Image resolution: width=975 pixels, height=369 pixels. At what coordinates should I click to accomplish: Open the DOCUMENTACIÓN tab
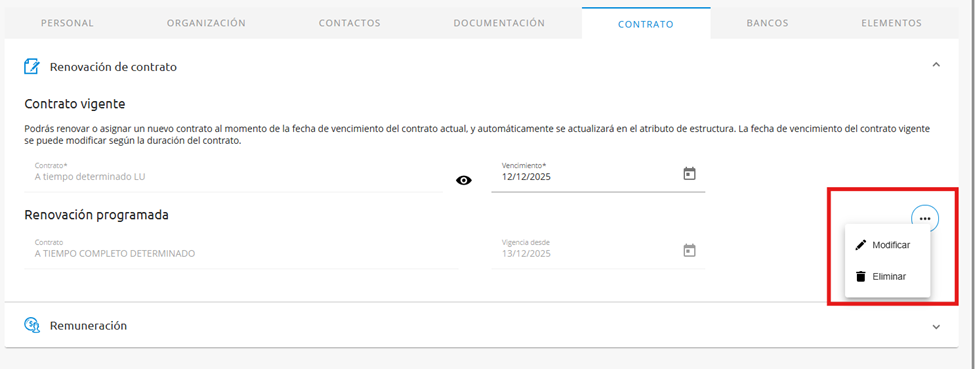pos(499,23)
